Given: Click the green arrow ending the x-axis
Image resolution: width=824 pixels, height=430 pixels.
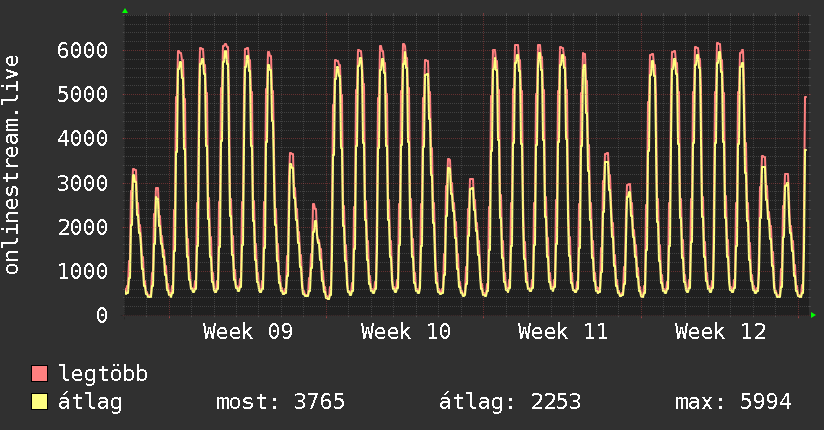Looking at the screenshot, I should [x=814, y=315].
